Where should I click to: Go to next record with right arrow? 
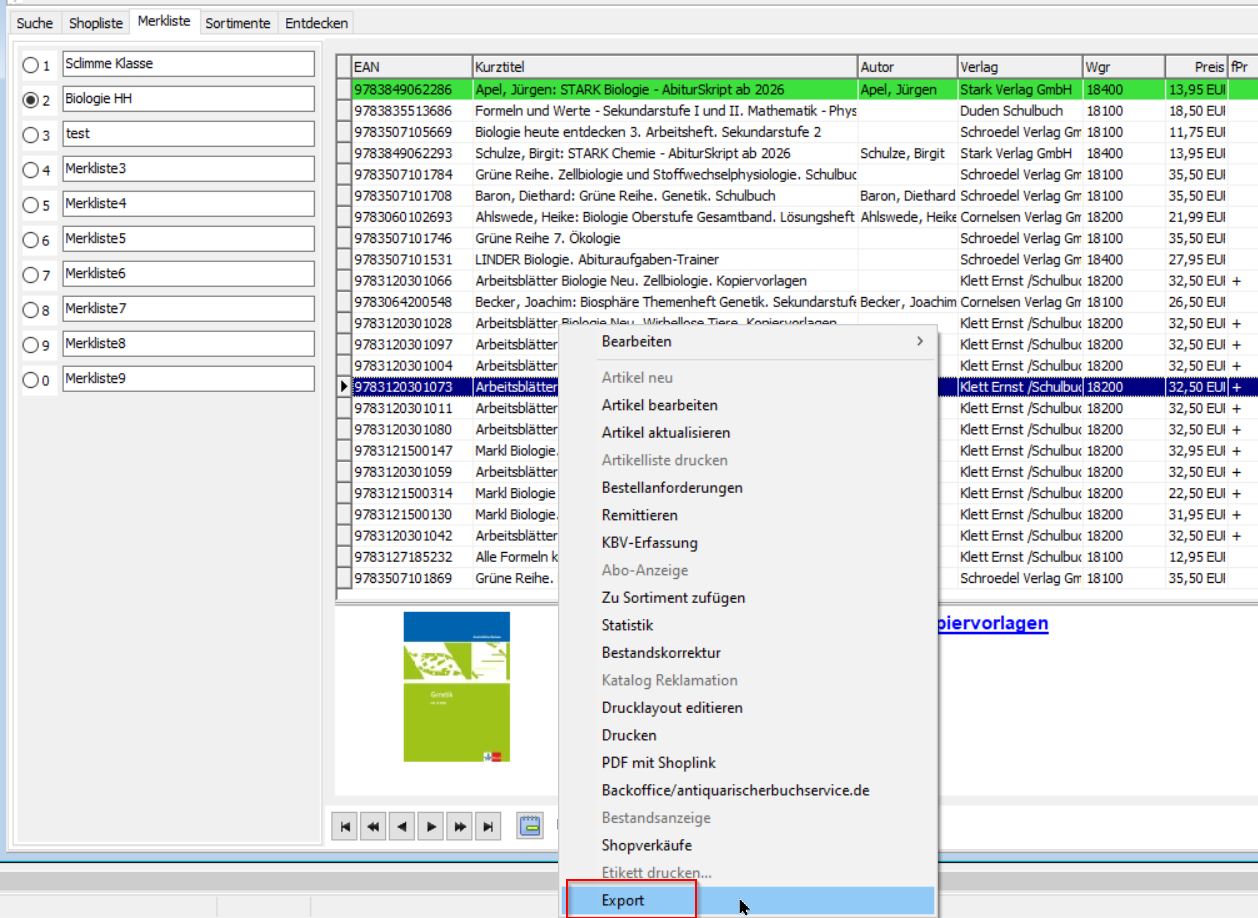[x=431, y=826]
